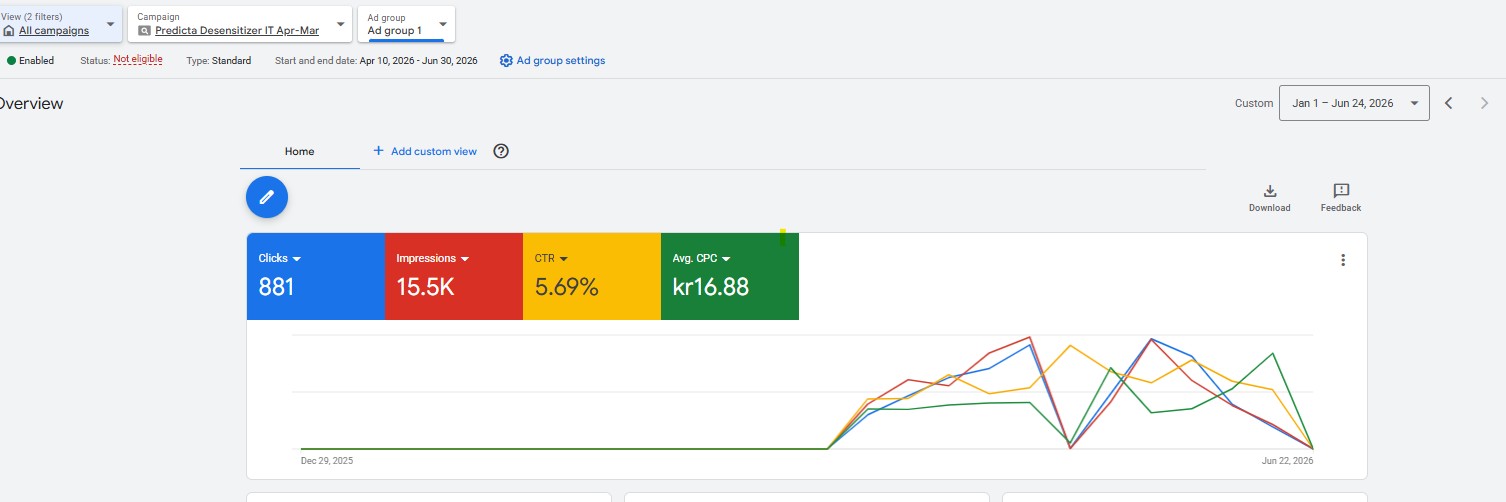Open the help question mark icon
1506x502 pixels.
click(x=502, y=151)
